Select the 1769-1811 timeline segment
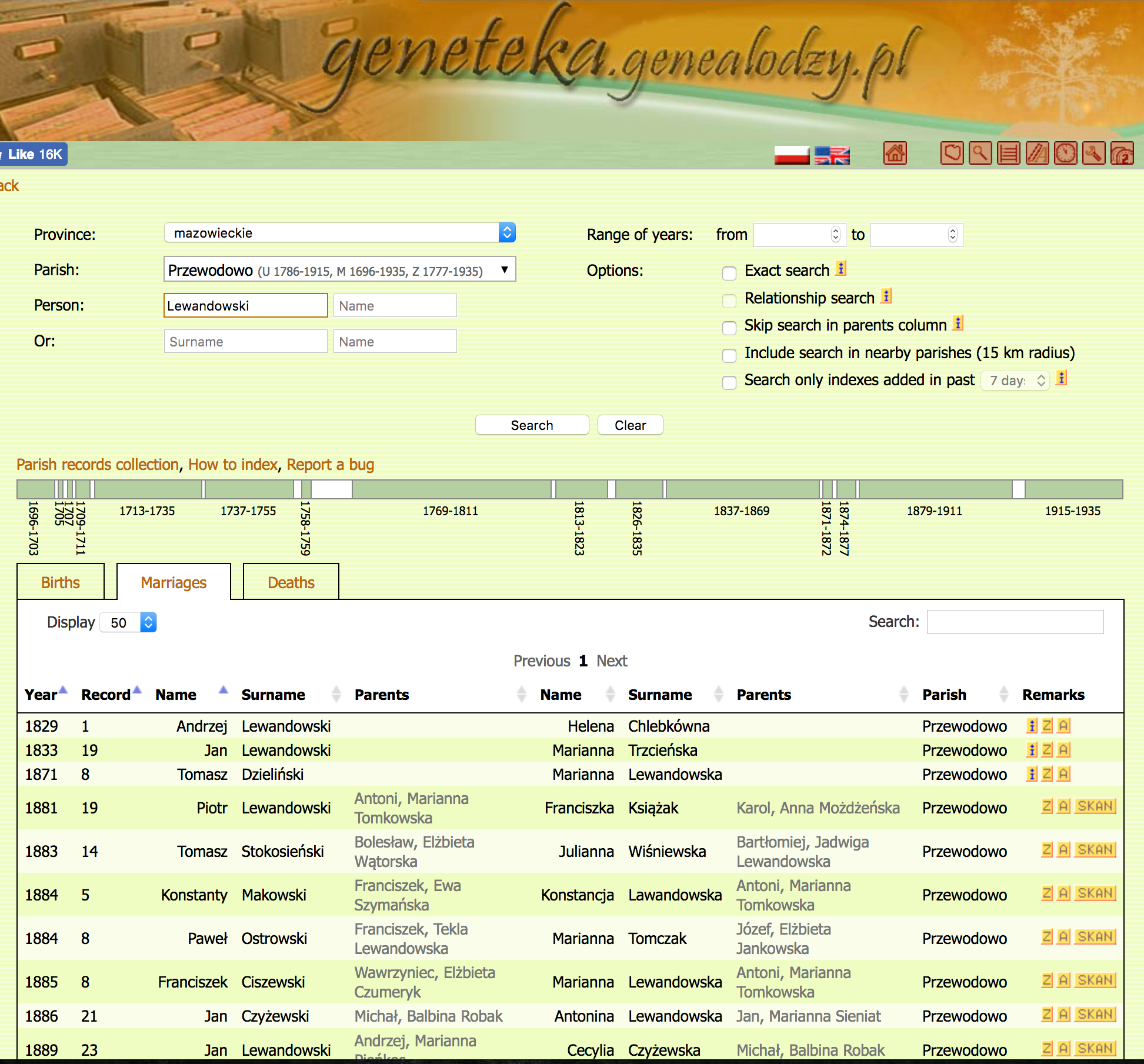 click(451, 489)
